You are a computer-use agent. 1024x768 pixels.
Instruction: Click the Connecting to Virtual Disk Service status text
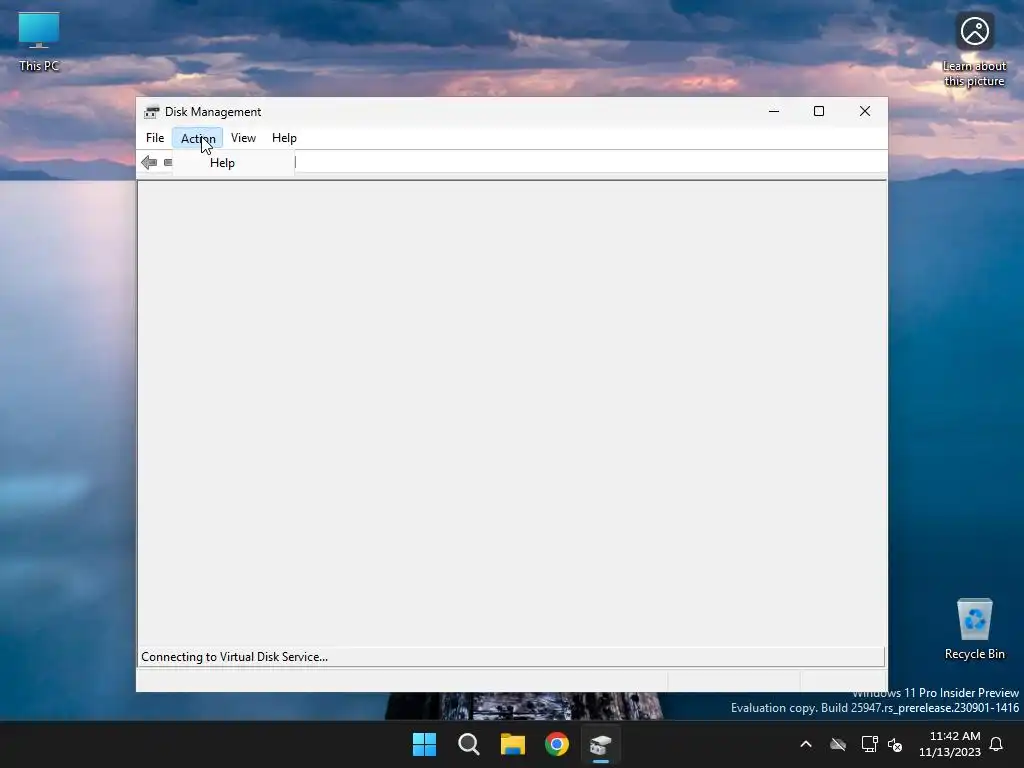click(x=234, y=657)
